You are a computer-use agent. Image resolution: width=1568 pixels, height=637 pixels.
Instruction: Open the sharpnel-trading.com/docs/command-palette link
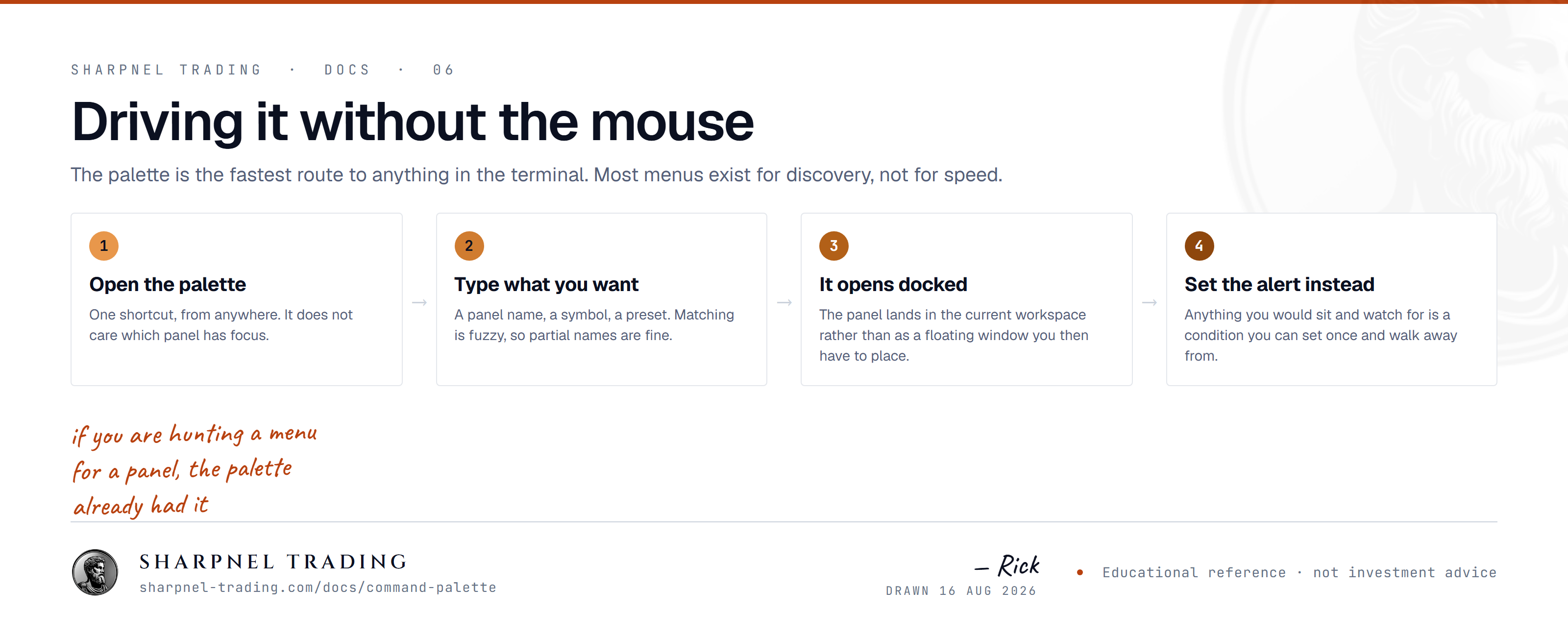click(318, 587)
